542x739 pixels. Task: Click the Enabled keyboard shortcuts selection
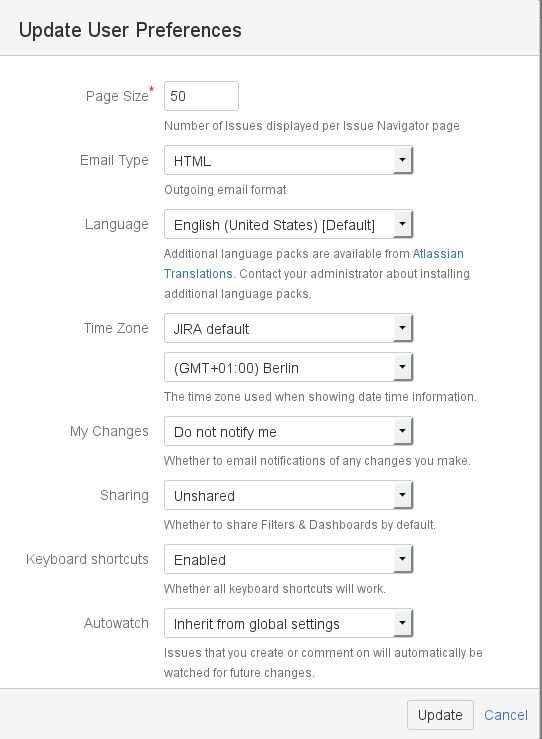[x=288, y=559]
